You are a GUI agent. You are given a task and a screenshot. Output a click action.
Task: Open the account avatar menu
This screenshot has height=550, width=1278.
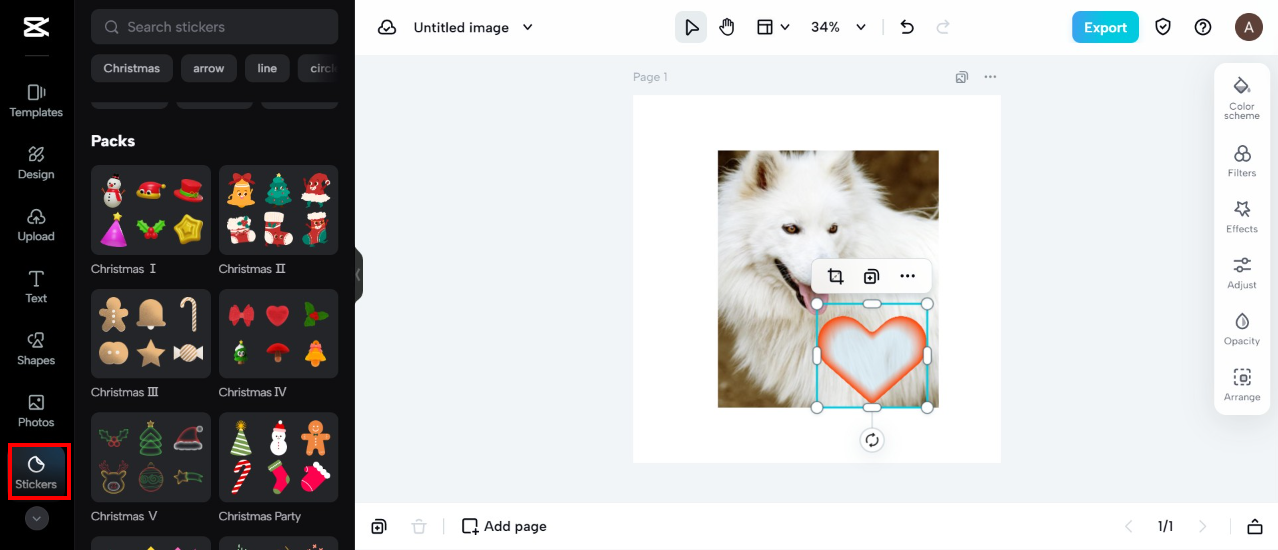(1248, 27)
